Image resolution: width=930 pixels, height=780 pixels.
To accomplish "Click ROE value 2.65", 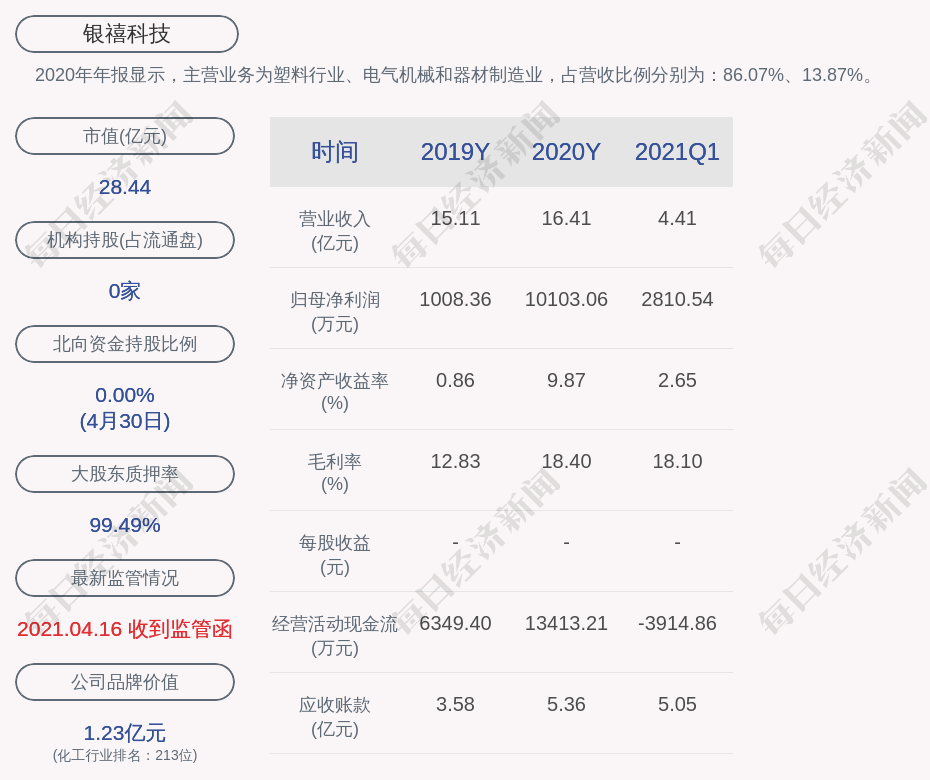I will coord(677,380).
